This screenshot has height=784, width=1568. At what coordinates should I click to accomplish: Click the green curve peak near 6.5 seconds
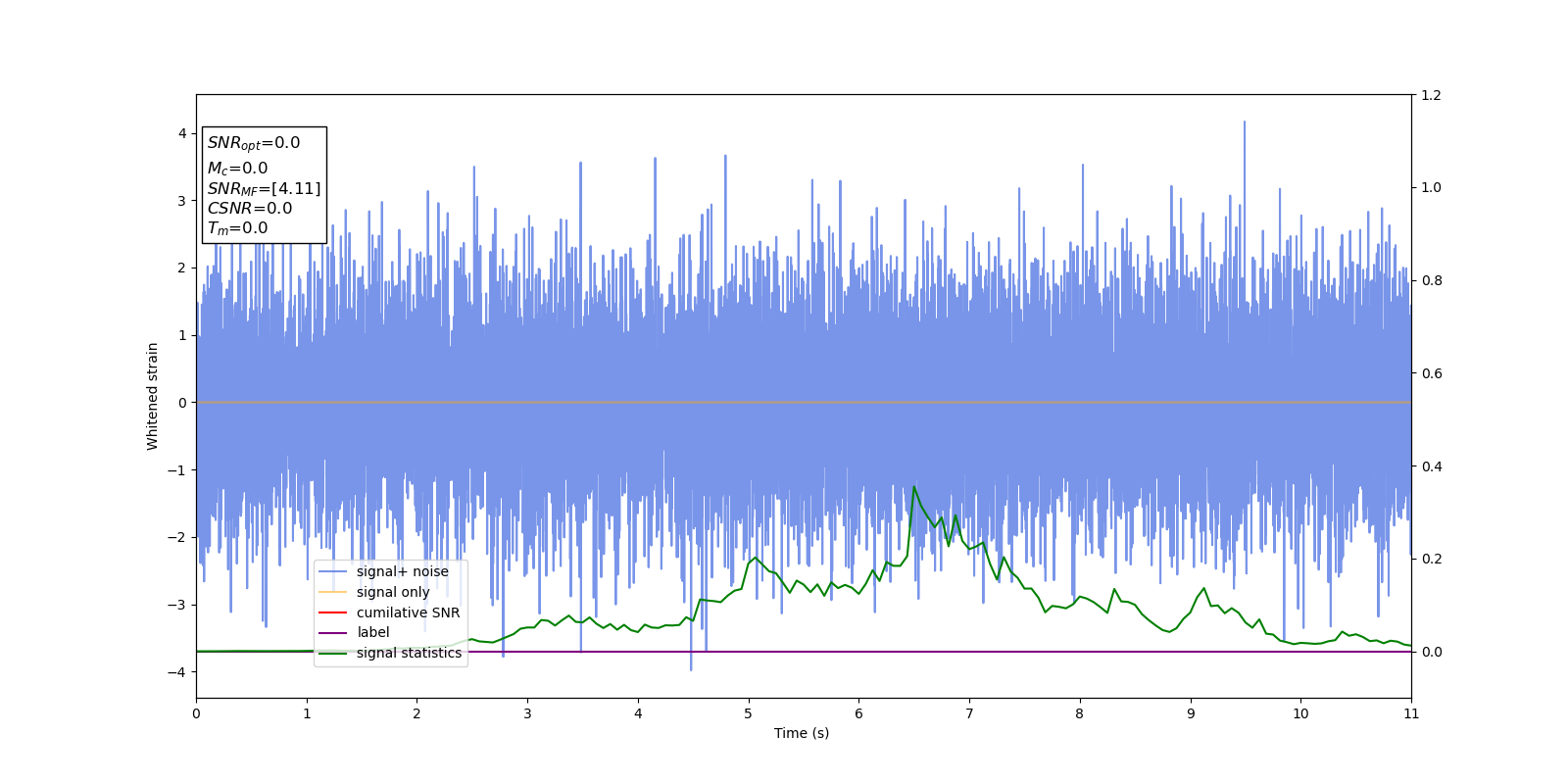point(914,487)
